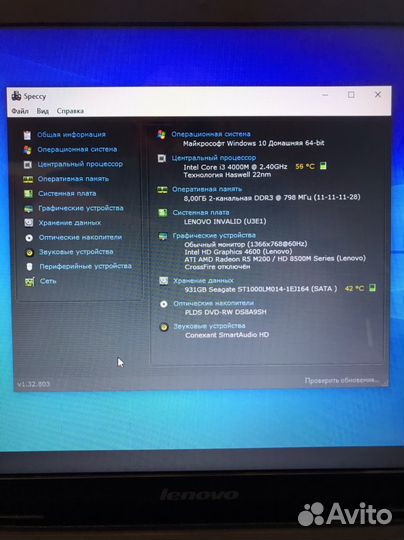Screen dimensions: 404x540
Task: Click the Графические устройства heading link in summary
Action: point(214,236)
